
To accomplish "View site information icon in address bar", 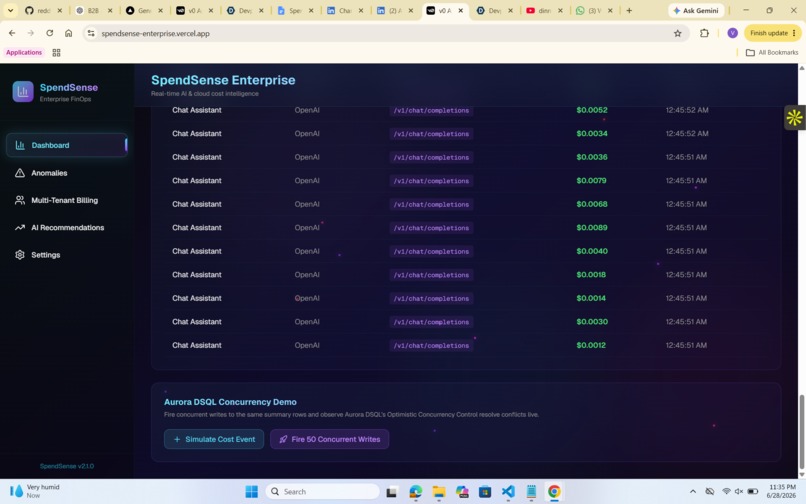I will pos(91,33).
